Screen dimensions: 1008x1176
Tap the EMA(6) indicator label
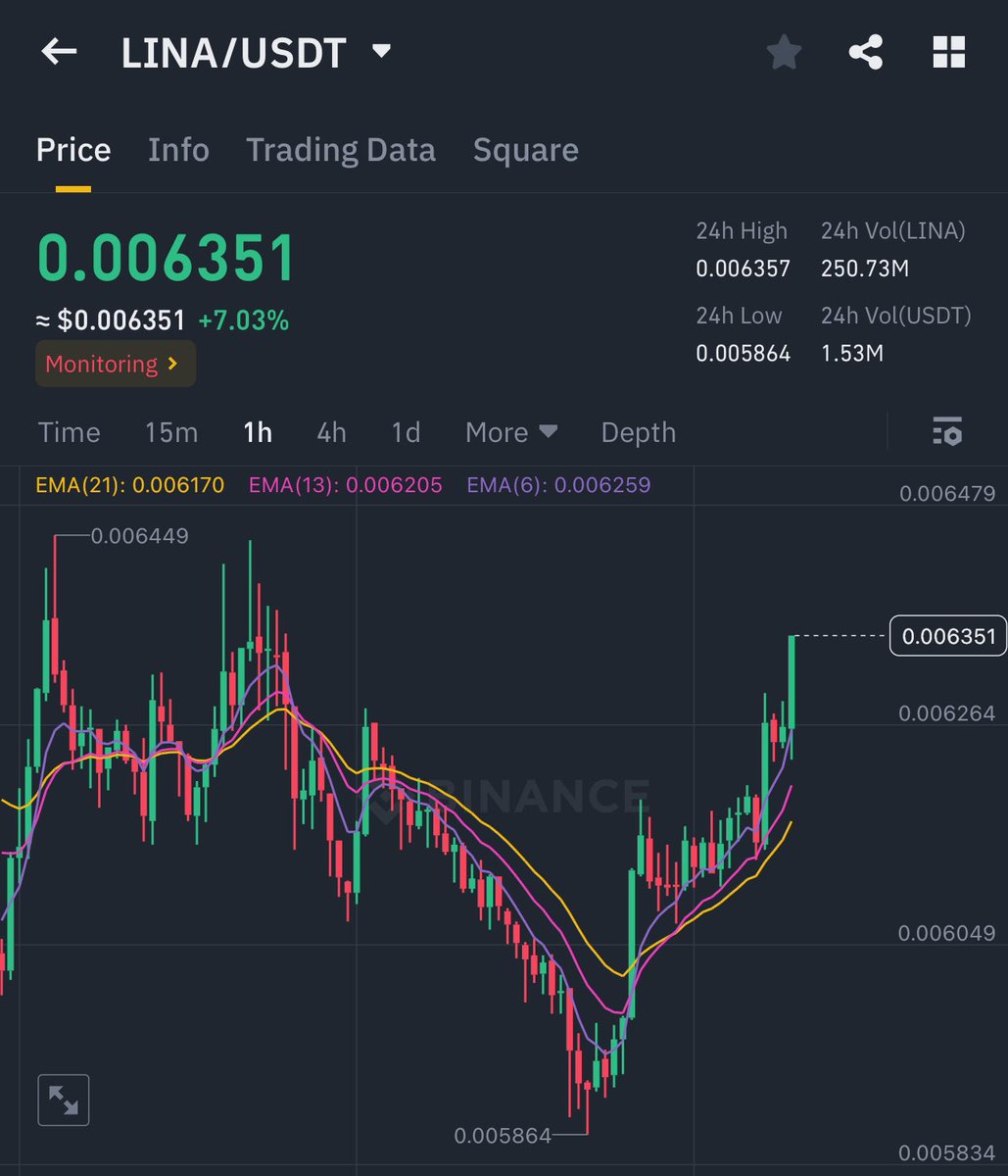(558, 484)
